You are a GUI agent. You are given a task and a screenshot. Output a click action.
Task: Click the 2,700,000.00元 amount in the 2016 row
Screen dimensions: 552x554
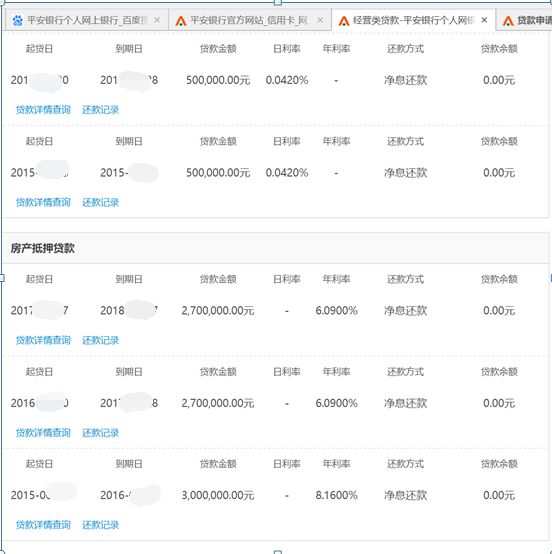pos(218,403)
